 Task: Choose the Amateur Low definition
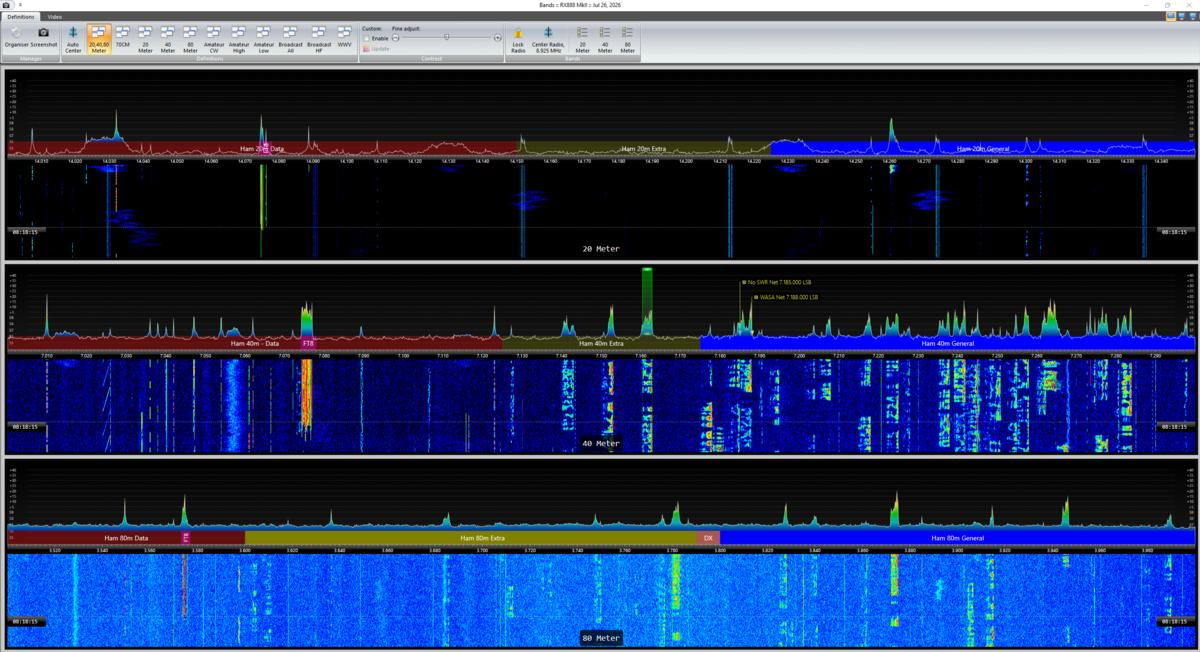coord(263,39)
